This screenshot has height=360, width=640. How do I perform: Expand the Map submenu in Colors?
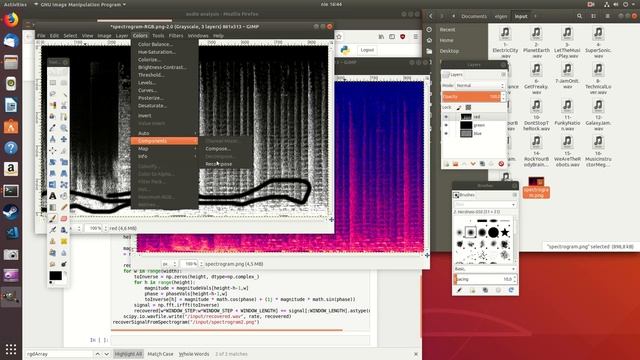[x=164, y=149]
